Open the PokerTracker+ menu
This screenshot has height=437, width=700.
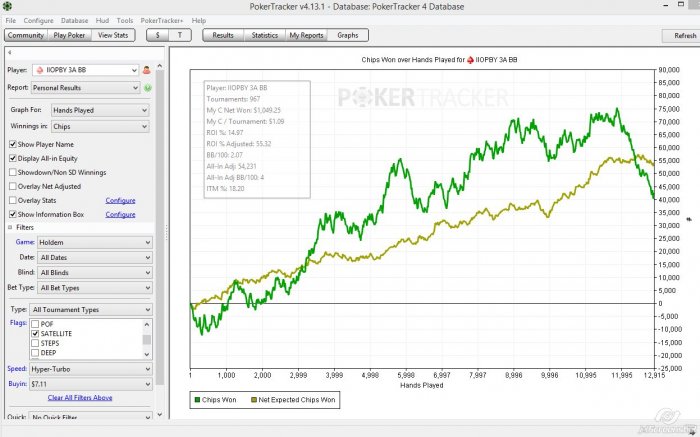pyautogui.click(x=162, y=21)
